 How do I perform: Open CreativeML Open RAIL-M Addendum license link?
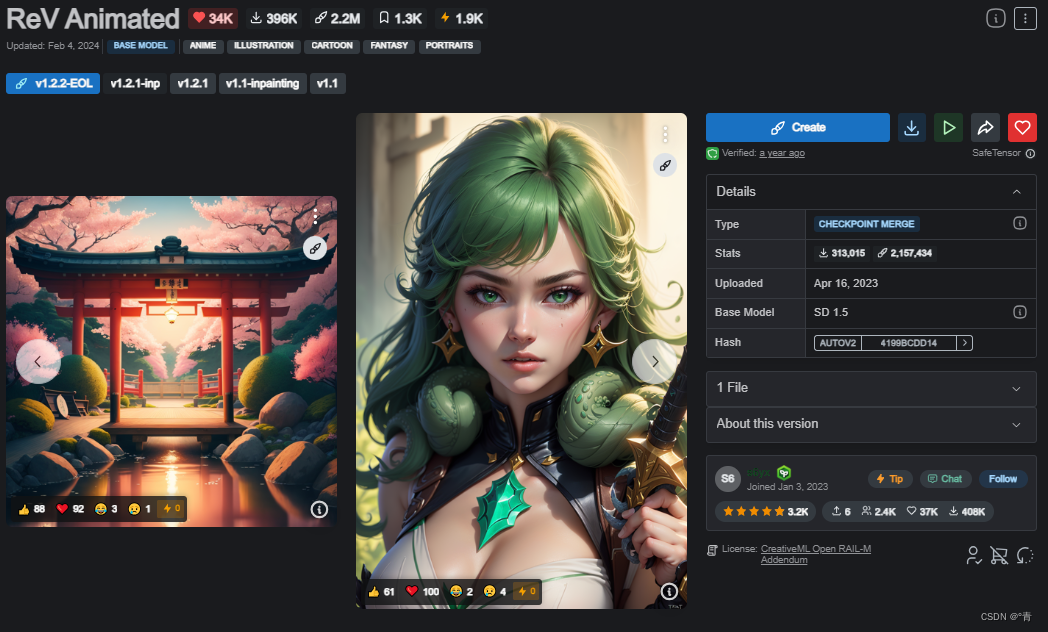pyautogui.click(x=815, y=554)
